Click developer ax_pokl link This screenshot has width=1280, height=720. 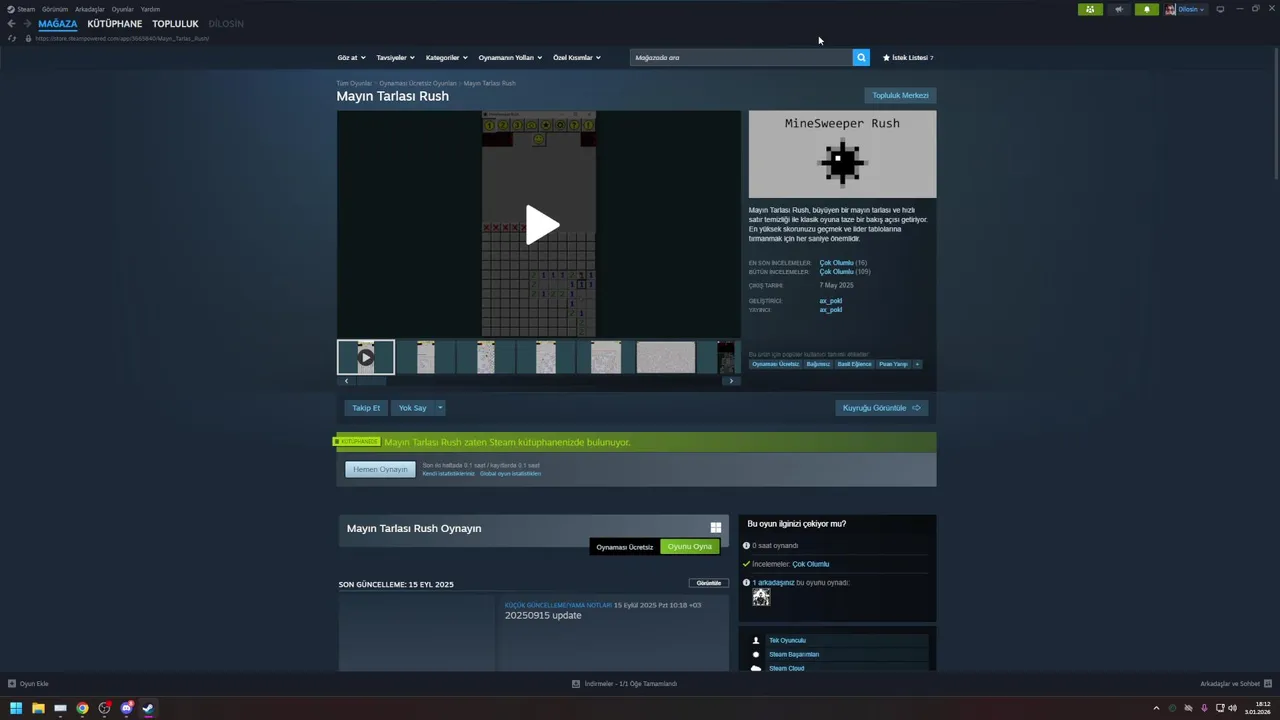tap(830, 301)
